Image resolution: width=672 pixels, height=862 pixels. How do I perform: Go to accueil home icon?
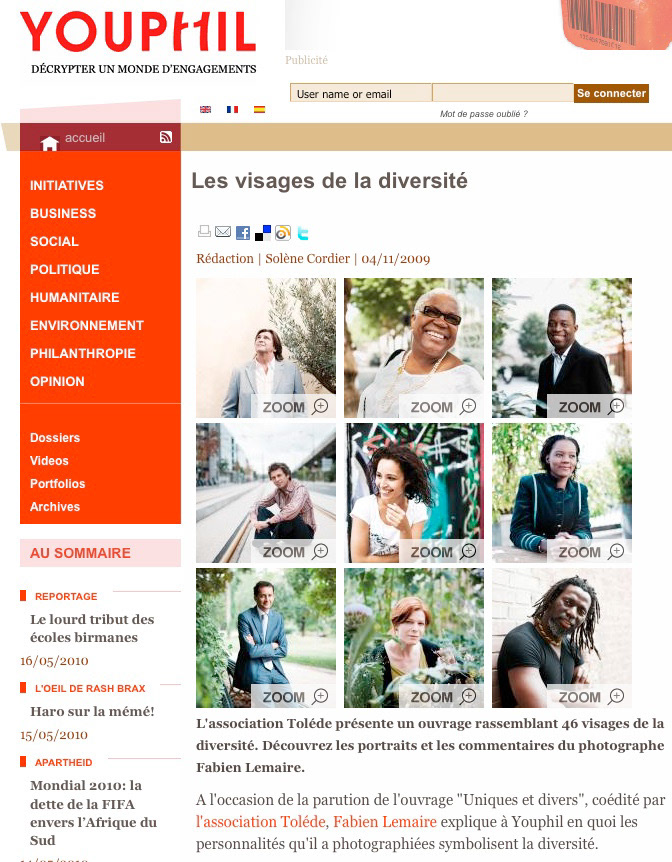(x=49, y=143)
